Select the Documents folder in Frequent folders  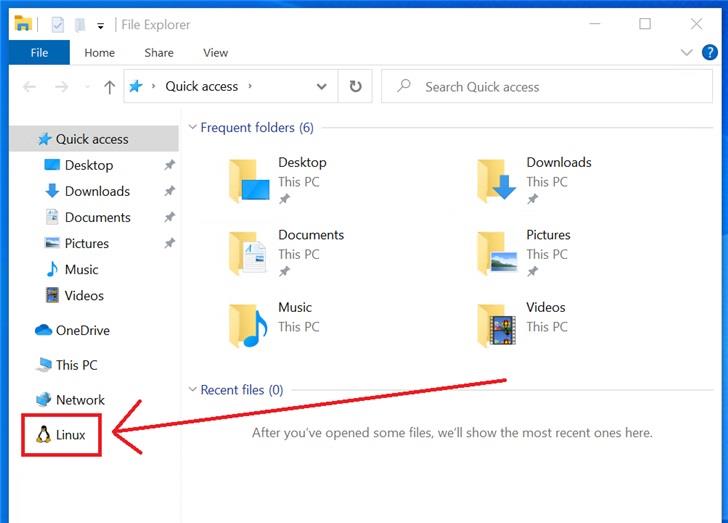tap(287, 253)
